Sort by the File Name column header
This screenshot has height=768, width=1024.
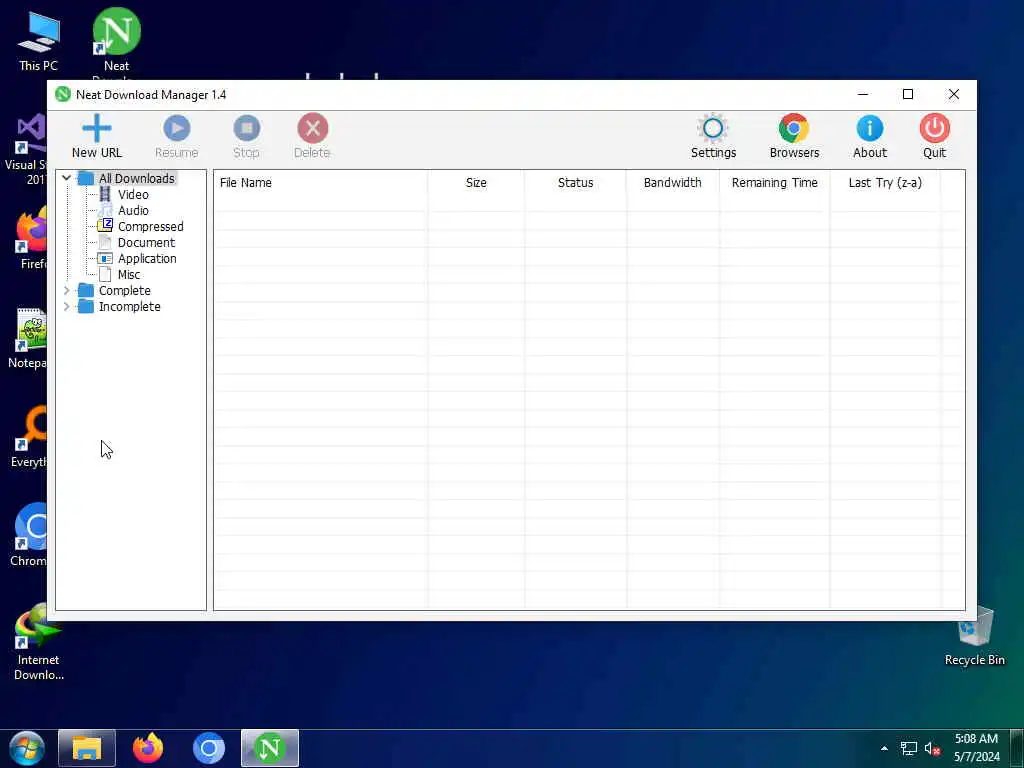[x=320, y=183]
